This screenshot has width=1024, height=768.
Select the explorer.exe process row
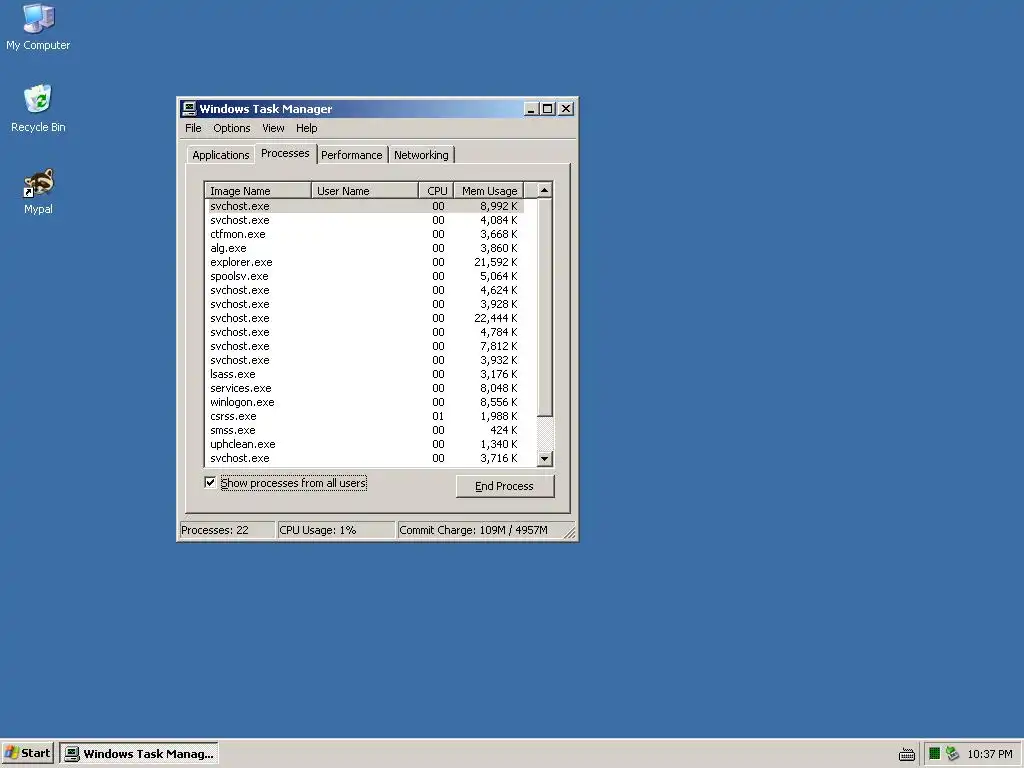(364, 262)
